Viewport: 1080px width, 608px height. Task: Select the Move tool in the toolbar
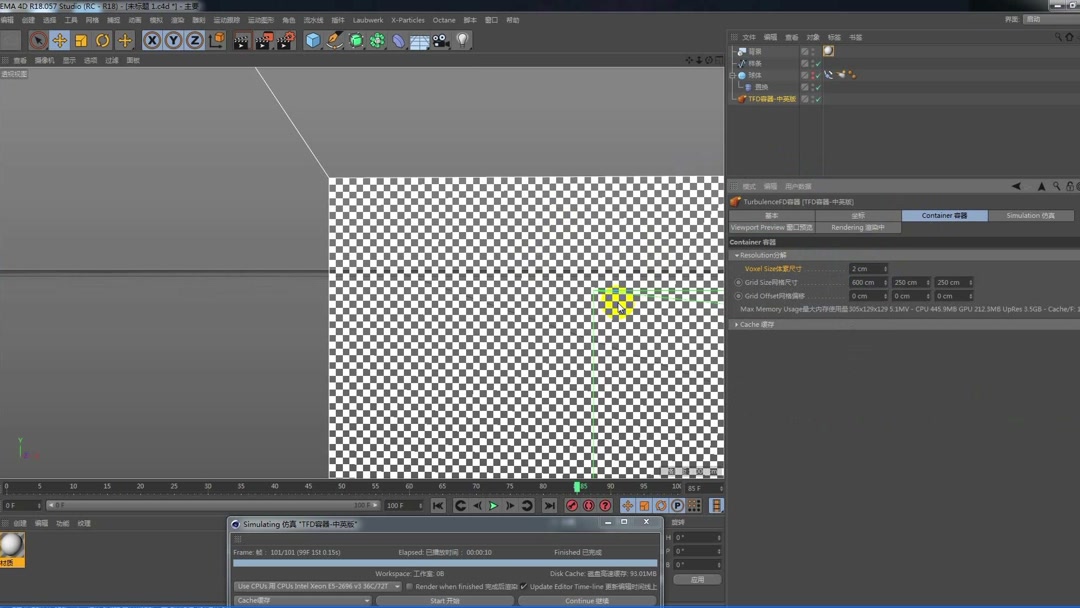click(x=58, y=40)
